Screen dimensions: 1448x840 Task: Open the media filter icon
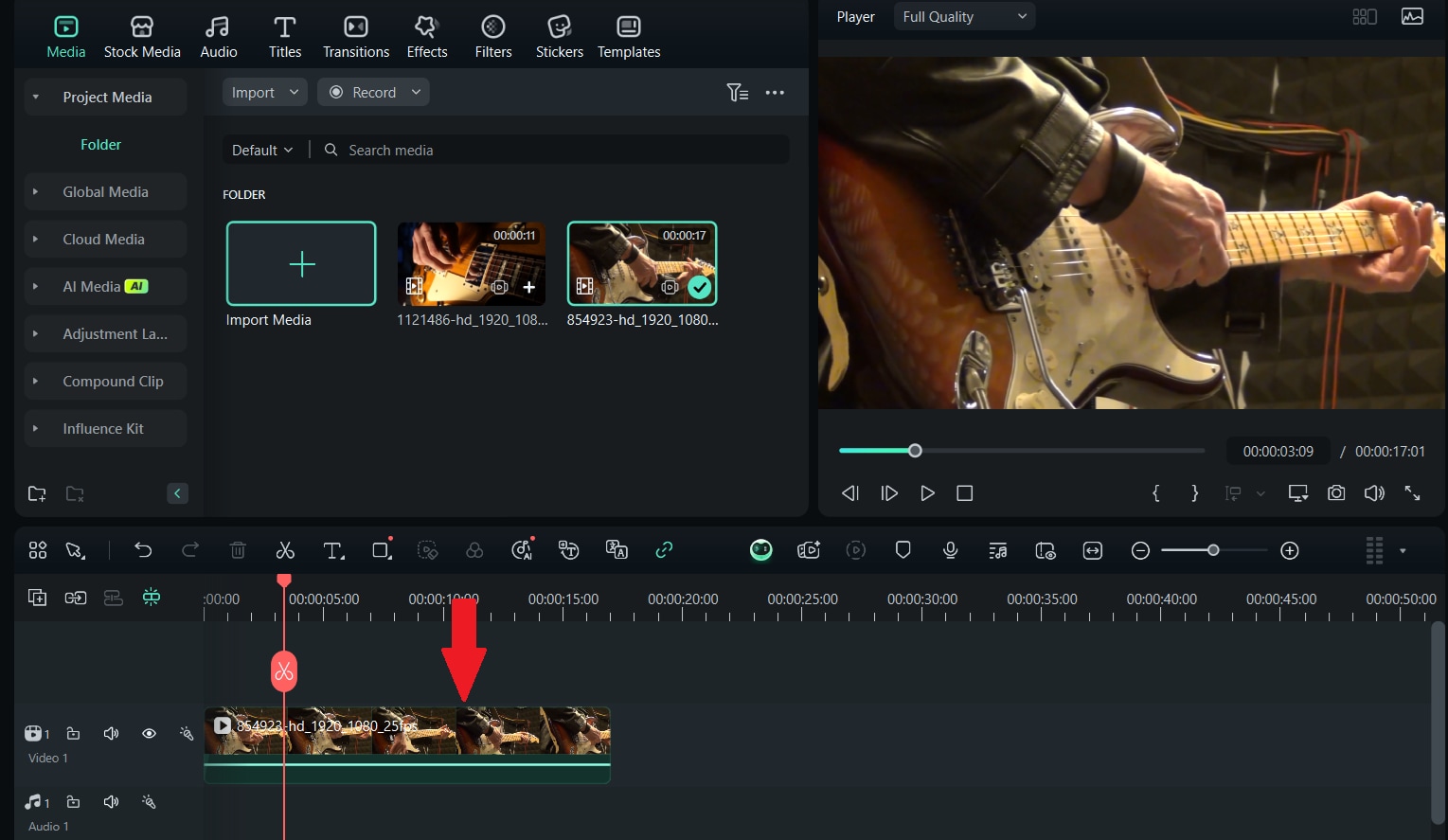[737, 92]
